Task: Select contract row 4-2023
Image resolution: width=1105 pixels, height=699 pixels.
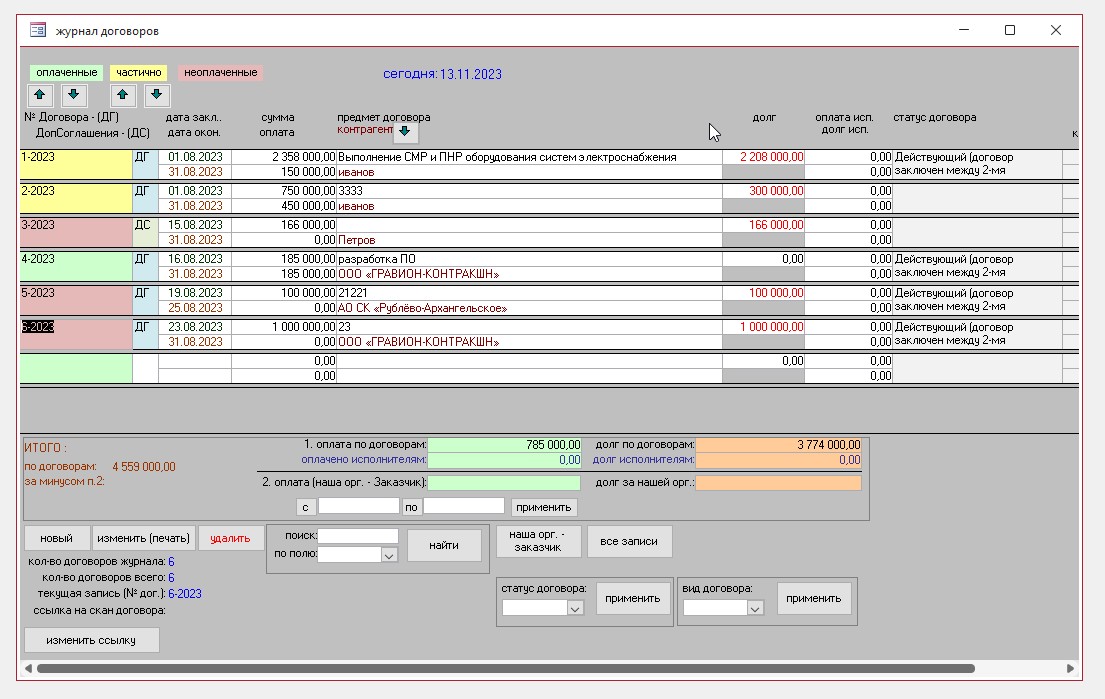Action: [x=76, y=259]
